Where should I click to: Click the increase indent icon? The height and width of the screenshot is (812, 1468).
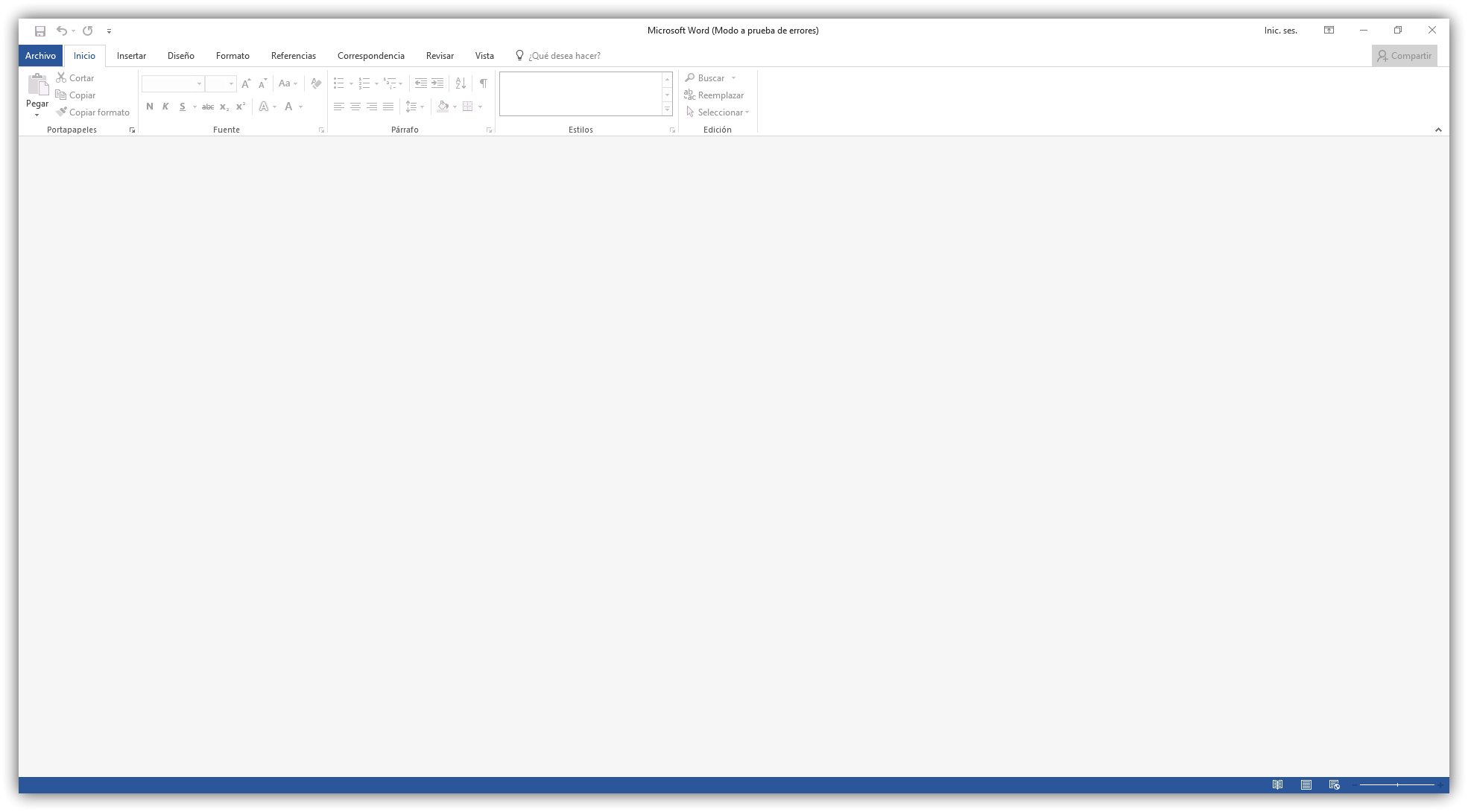click(x=437, y=83)
